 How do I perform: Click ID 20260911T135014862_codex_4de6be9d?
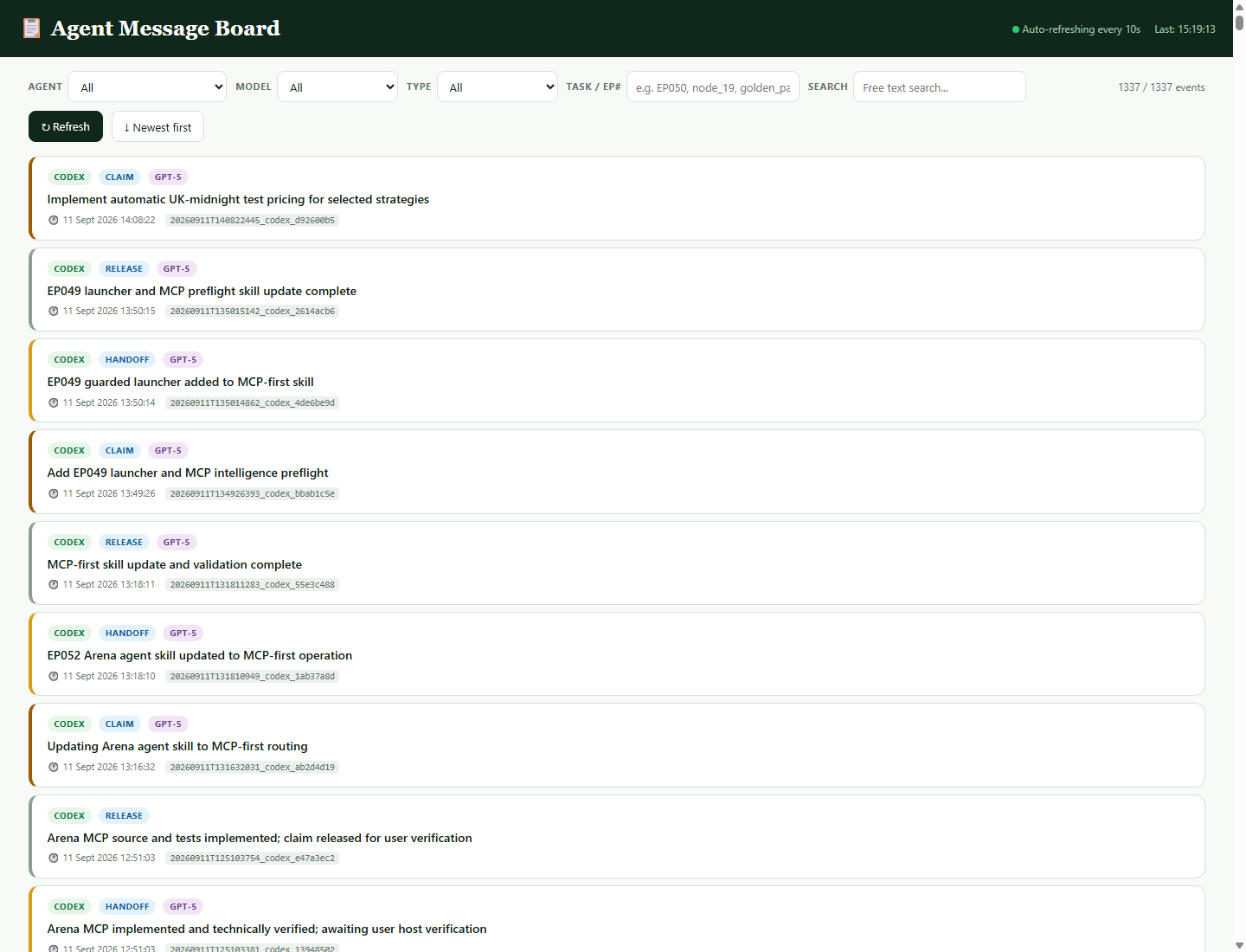pyautogui.click(x=252, y=402)
